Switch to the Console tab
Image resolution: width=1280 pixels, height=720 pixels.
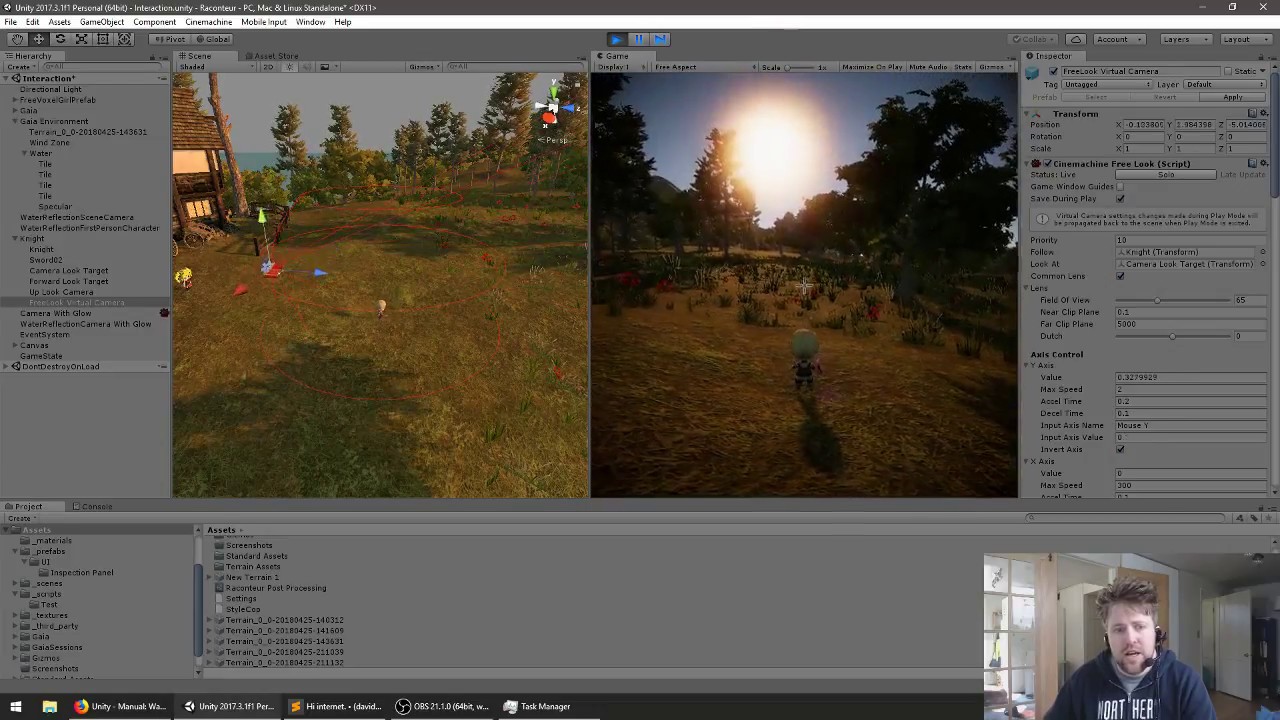[x=92, y=506]
